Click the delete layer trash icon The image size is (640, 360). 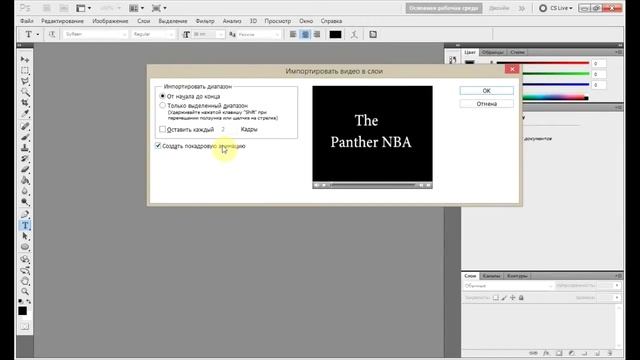[x=610, y=353]
